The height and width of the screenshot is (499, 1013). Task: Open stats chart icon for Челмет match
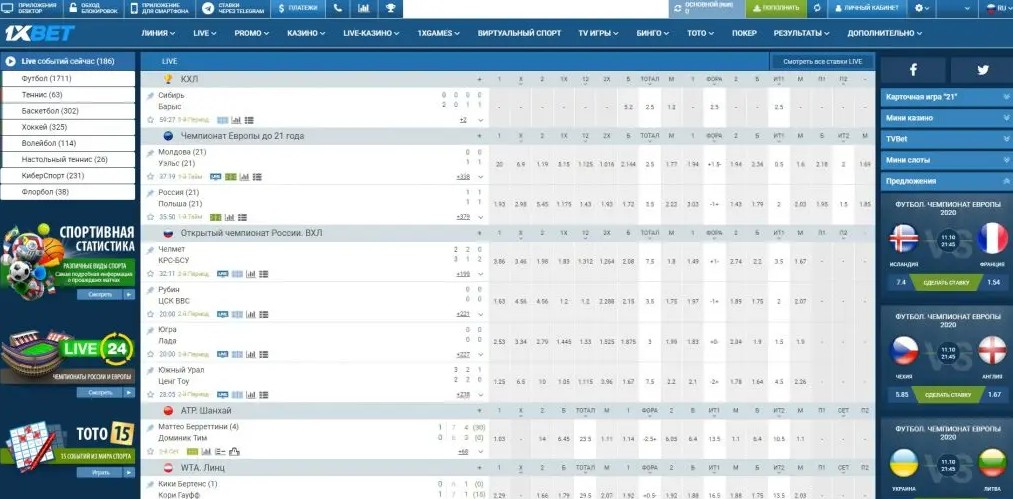point(251,274)
